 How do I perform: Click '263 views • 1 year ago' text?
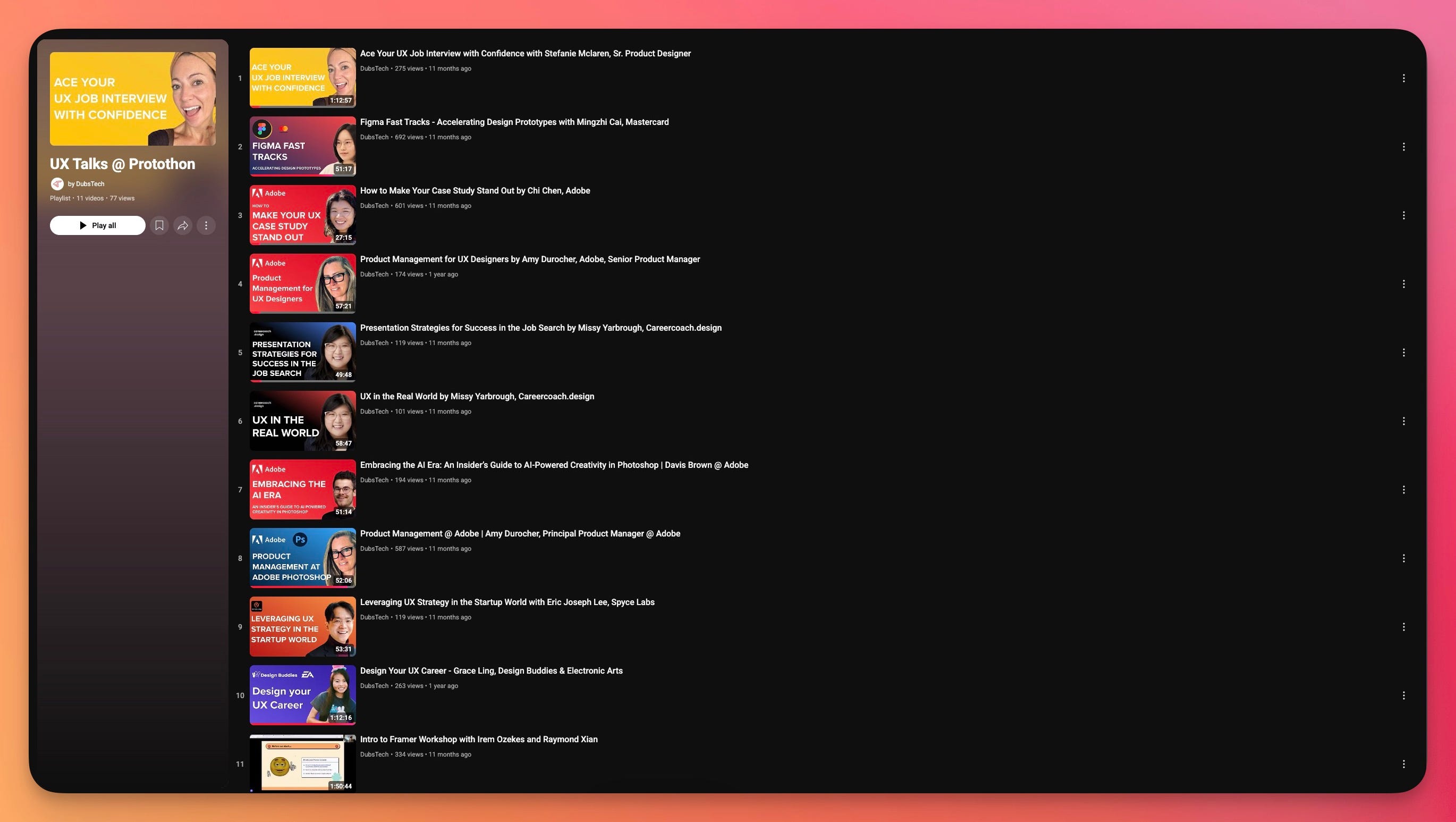coord(426,686)
